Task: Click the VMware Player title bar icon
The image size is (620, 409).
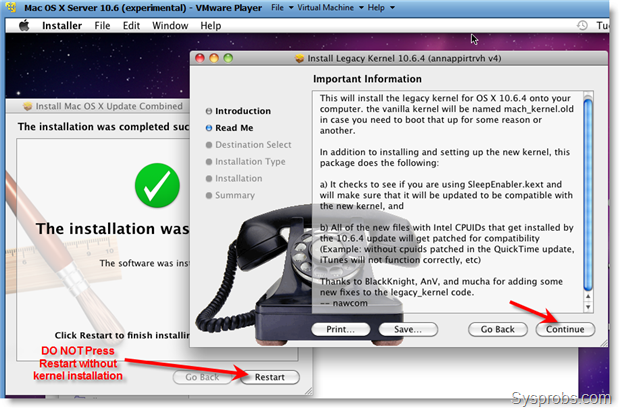Action: 11,7
